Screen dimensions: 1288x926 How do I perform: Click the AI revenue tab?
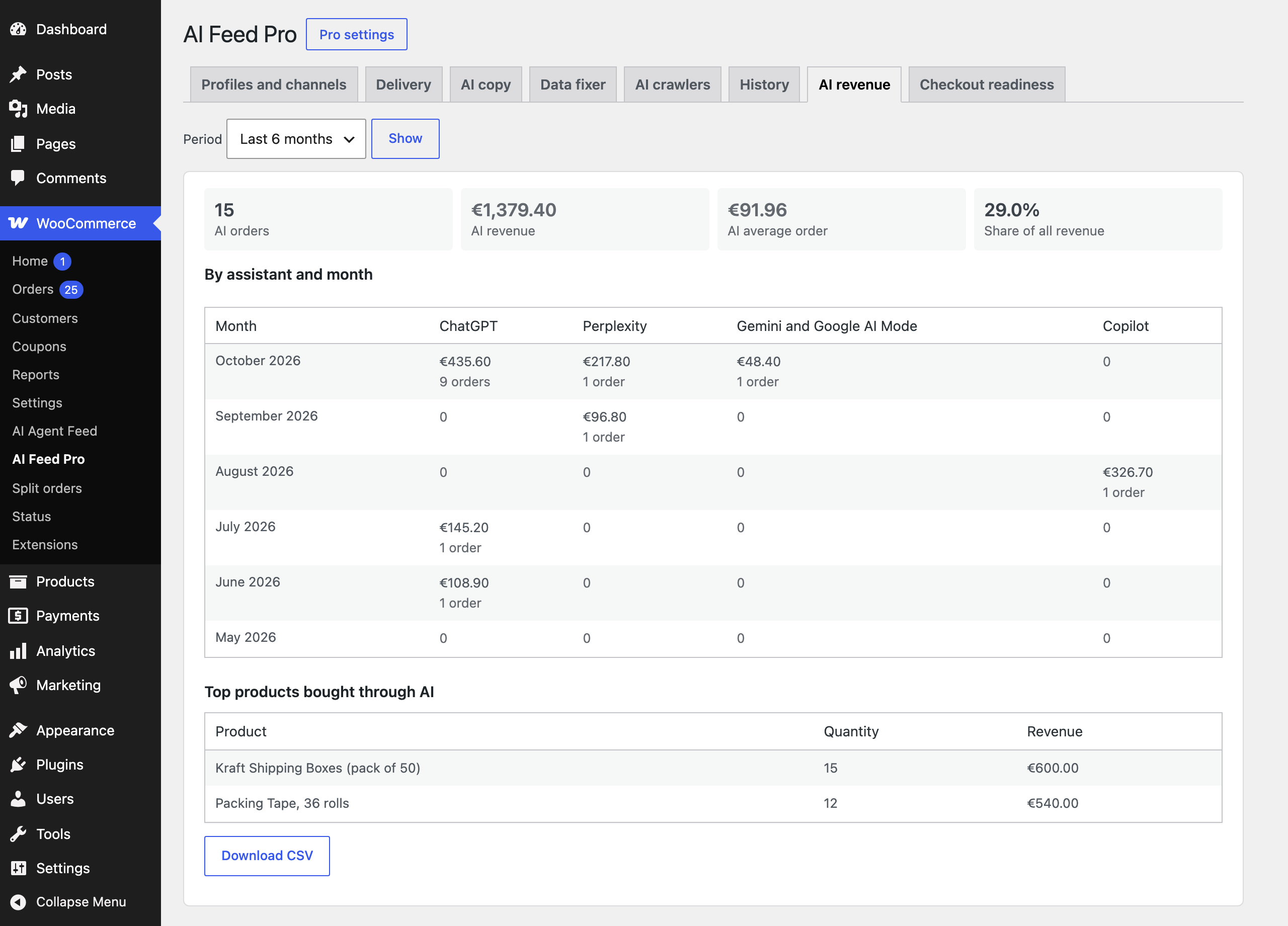(x=854, y=85)
